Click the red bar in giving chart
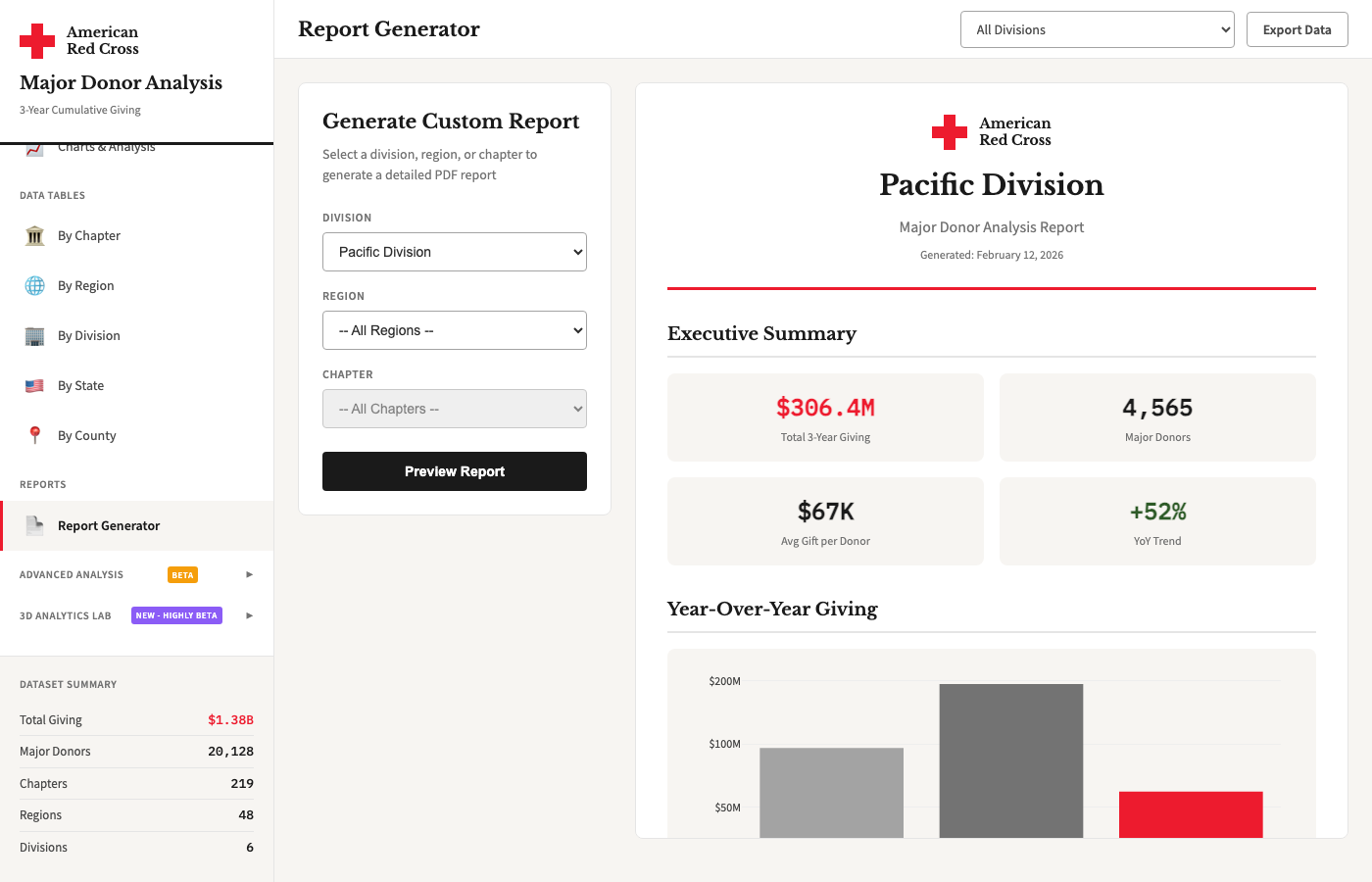1372x882 pixels. pos(1191,814)
